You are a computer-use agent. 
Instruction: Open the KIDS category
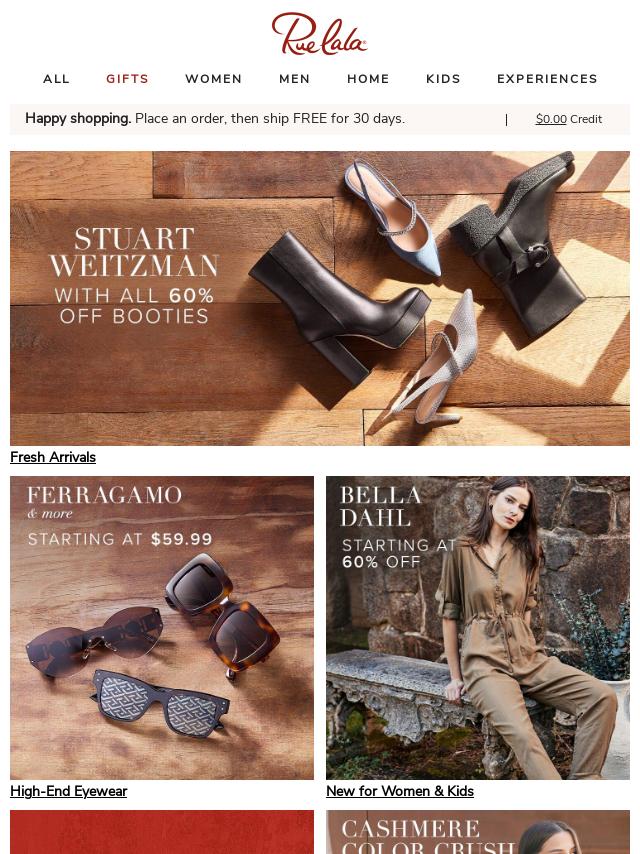pos(443,79)
